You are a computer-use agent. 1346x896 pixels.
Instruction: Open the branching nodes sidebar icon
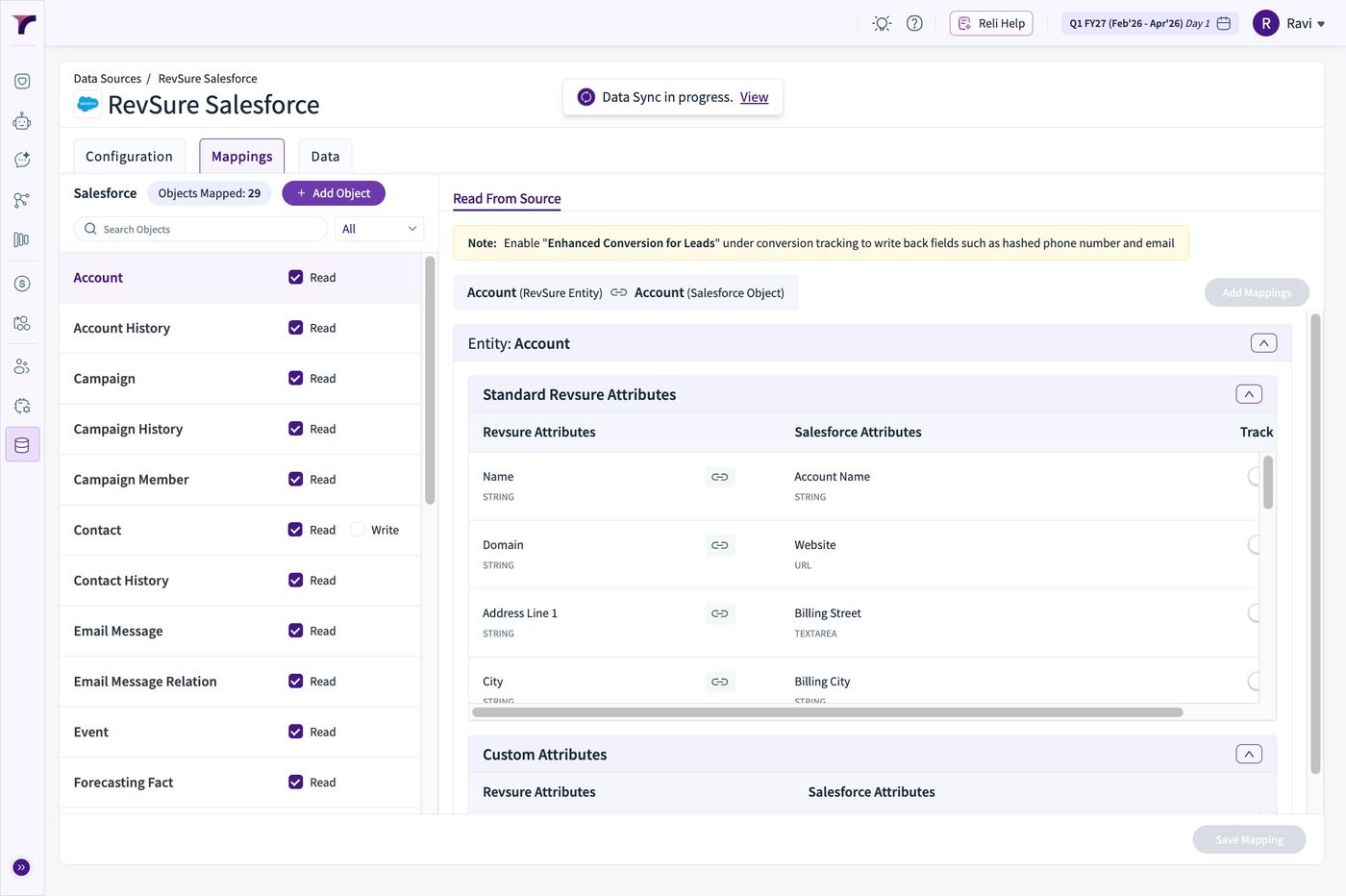22,200
